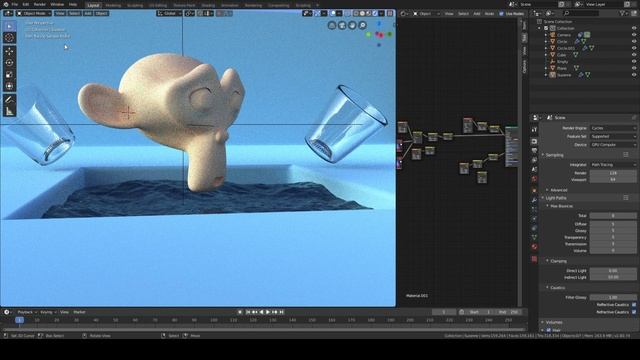640x360 pixels.
Task: Select the Scale tool
Action: (9, 75)
